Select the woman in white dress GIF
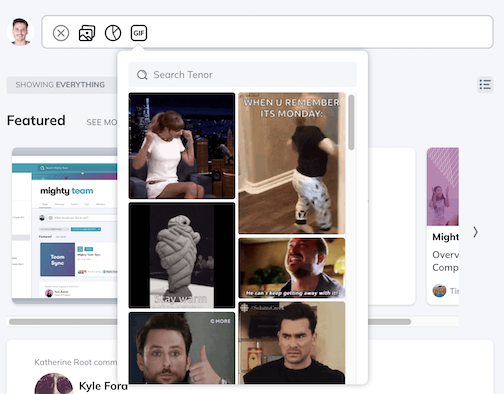Image resolution: width=504 pixels, height=394 pixels. pyautogui.click(x=182, y=146)
